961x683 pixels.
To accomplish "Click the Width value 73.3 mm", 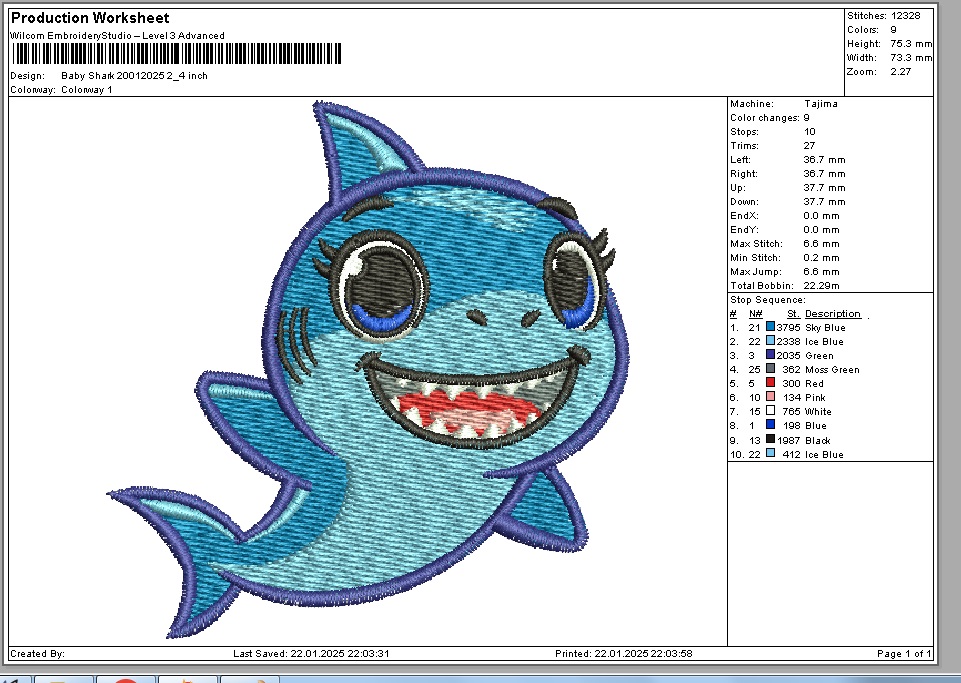I will pyautogui.click(x=911, y=58).
